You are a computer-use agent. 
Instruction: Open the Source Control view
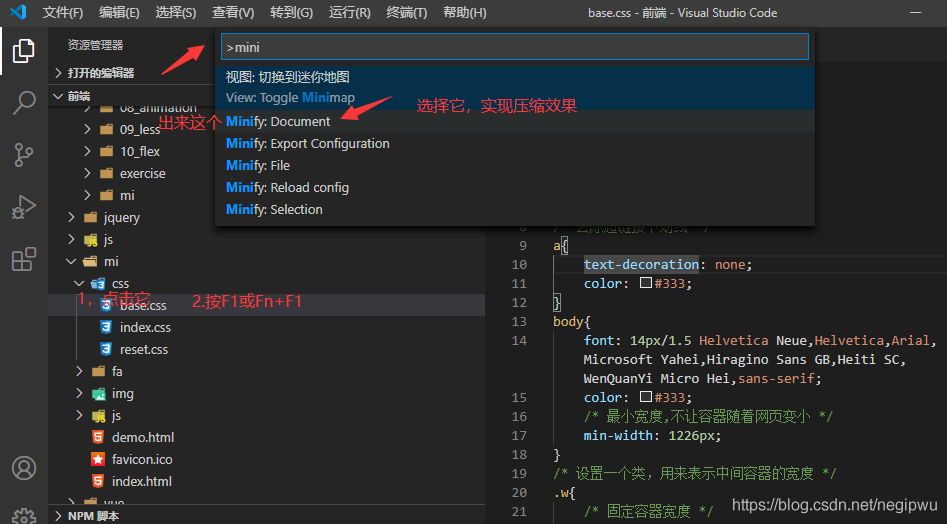pos(24,155)
